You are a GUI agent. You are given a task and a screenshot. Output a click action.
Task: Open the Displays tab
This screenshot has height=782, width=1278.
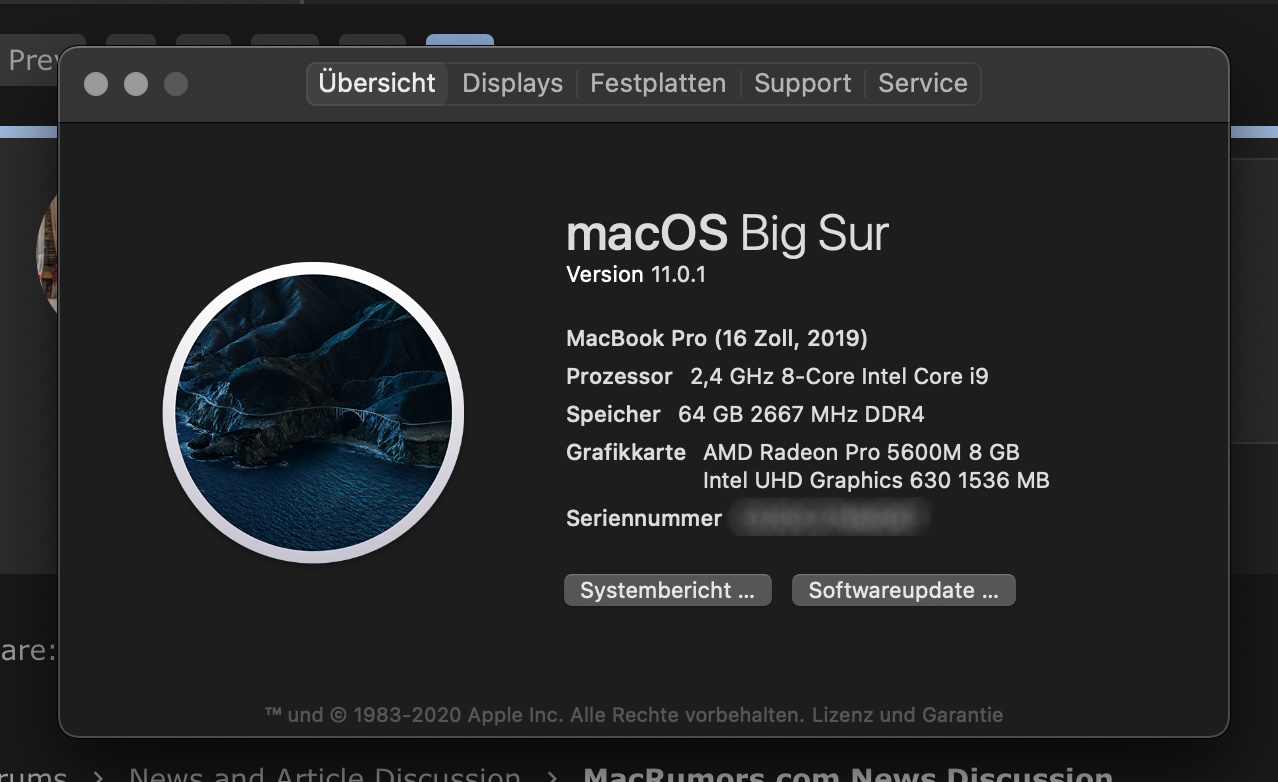pyautogui.click(x=512, y=83)
